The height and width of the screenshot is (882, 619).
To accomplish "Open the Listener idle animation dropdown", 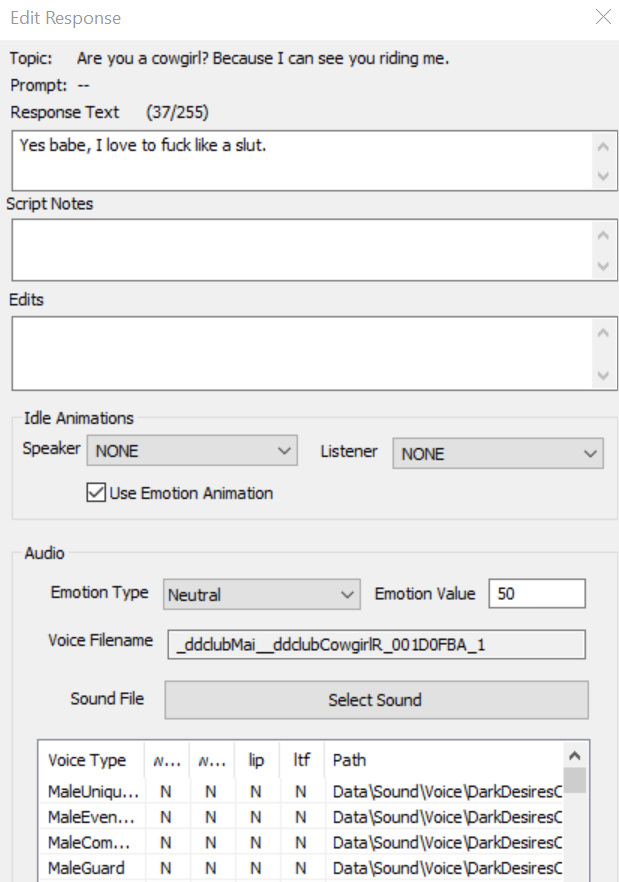I will [x=498, y=453].
